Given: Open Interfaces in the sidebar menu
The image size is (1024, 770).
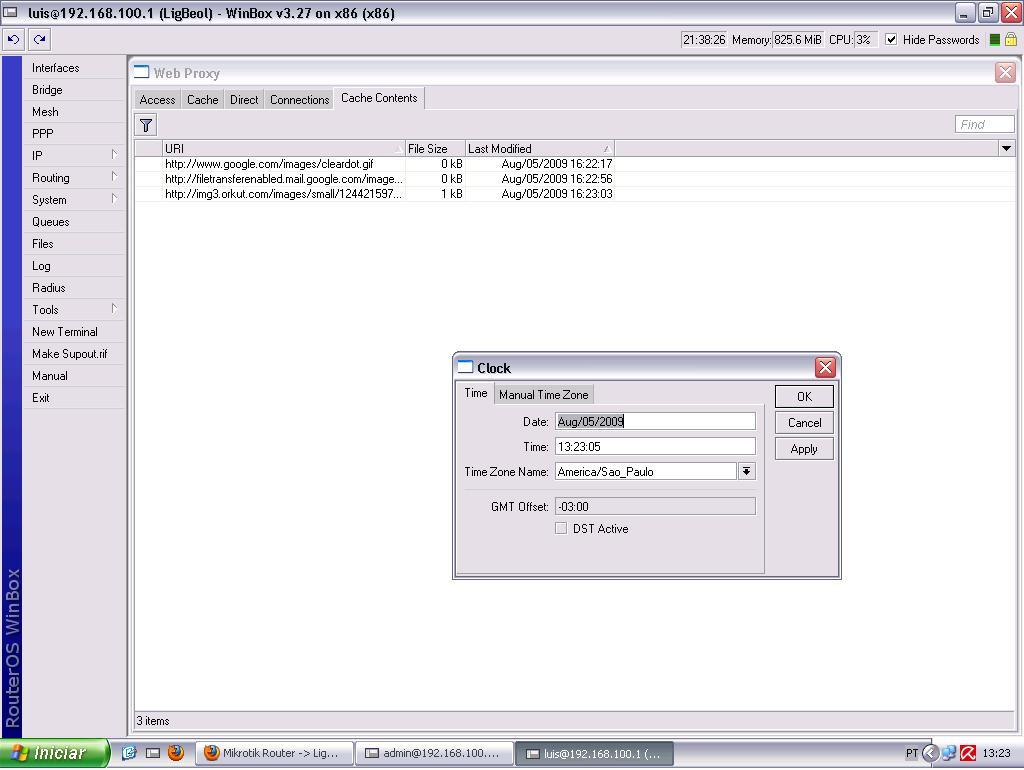Looking at the screenshot, I should pyautogui.click(x=73, y=68).
